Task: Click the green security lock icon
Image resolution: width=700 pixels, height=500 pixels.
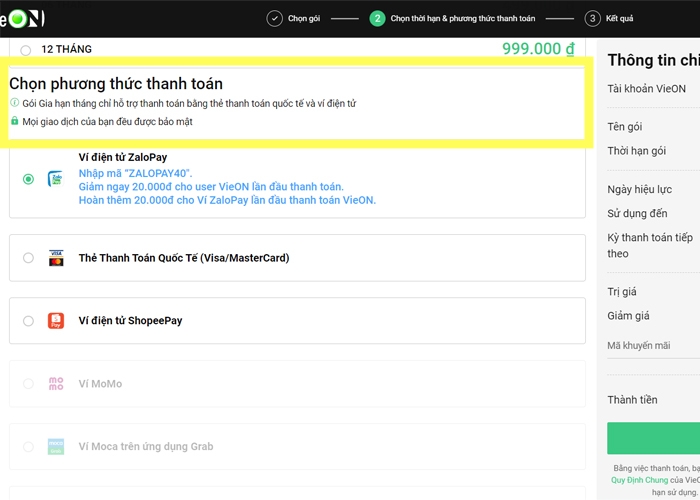Action: pyautogui.click(x=15, y=121)
